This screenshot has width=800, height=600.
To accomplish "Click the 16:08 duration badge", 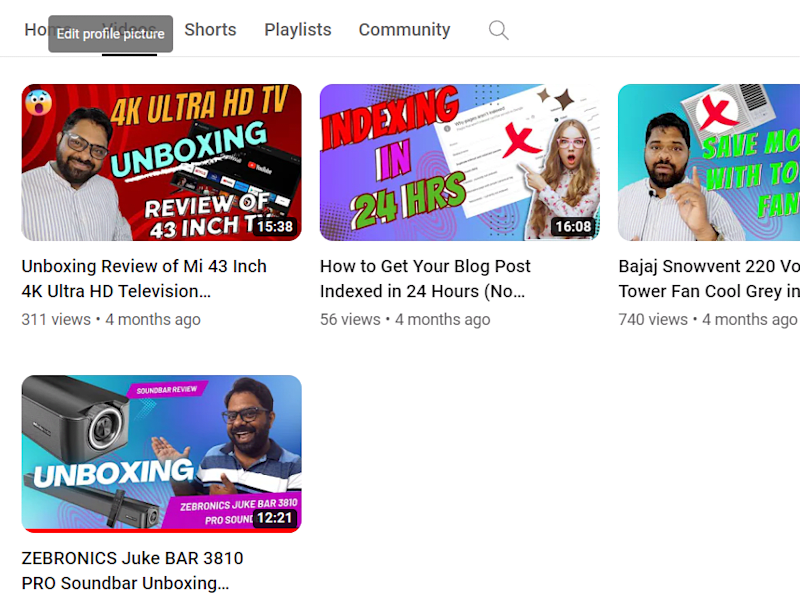I will pos(573,226).
